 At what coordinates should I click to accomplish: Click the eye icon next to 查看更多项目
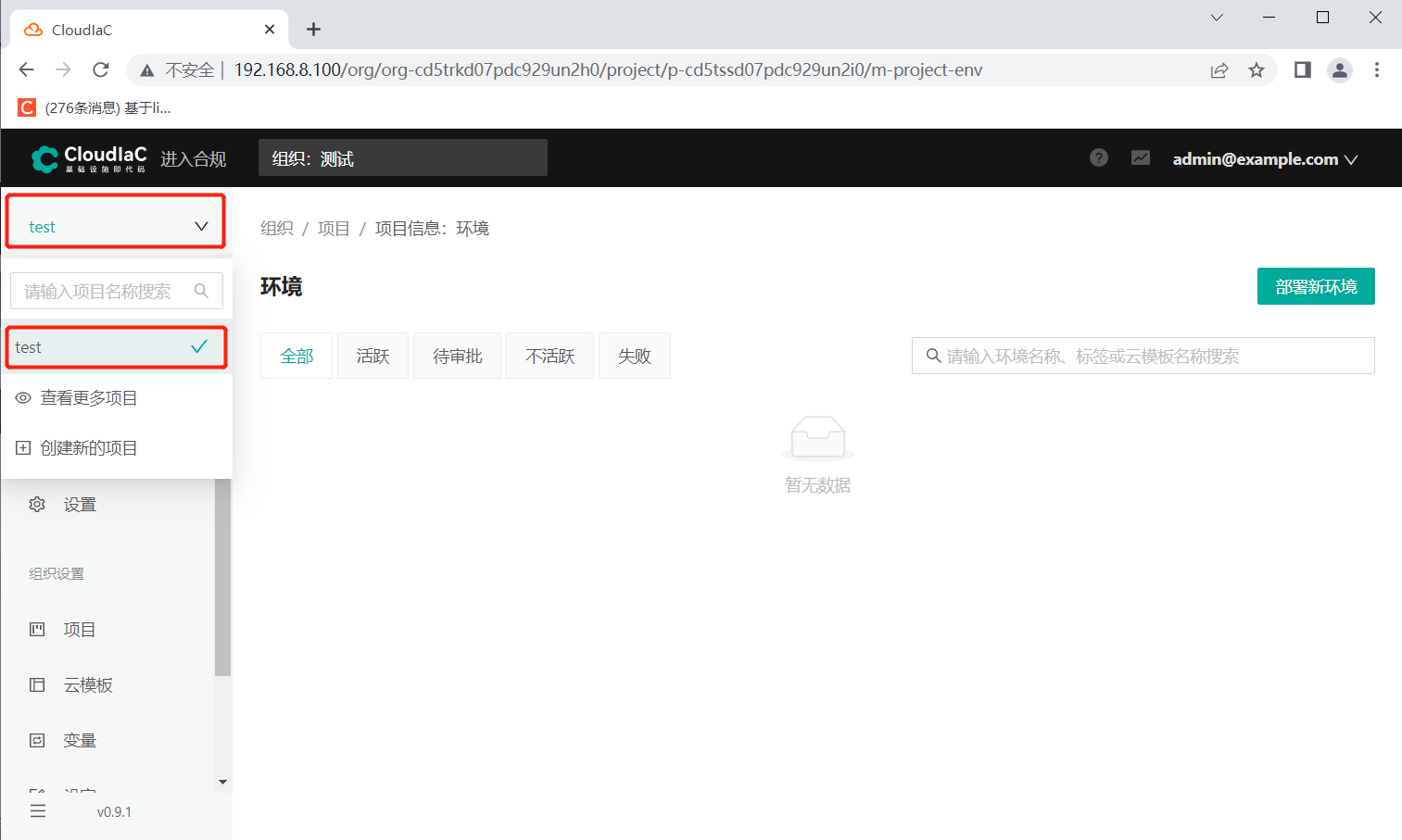tap(23, 397)
